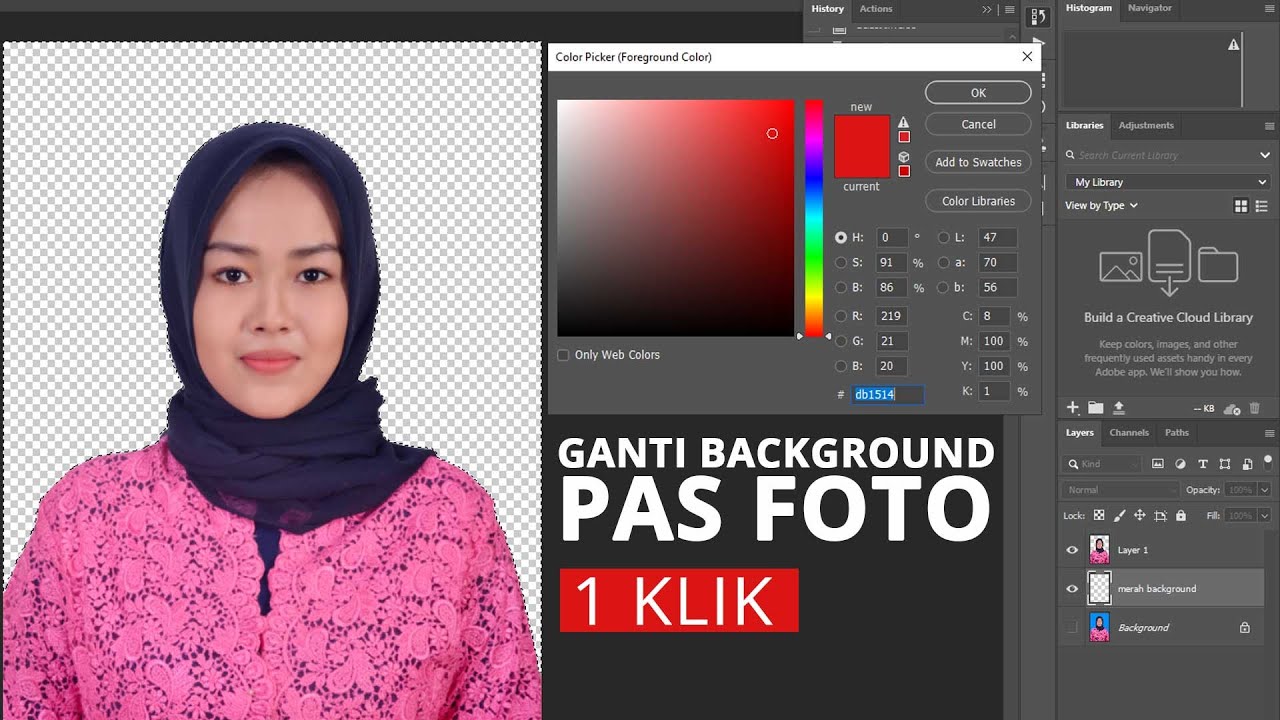Viewport: 1280px width, 720px height.
Task: Switch to the Actions tab
Action: point(876,9)
